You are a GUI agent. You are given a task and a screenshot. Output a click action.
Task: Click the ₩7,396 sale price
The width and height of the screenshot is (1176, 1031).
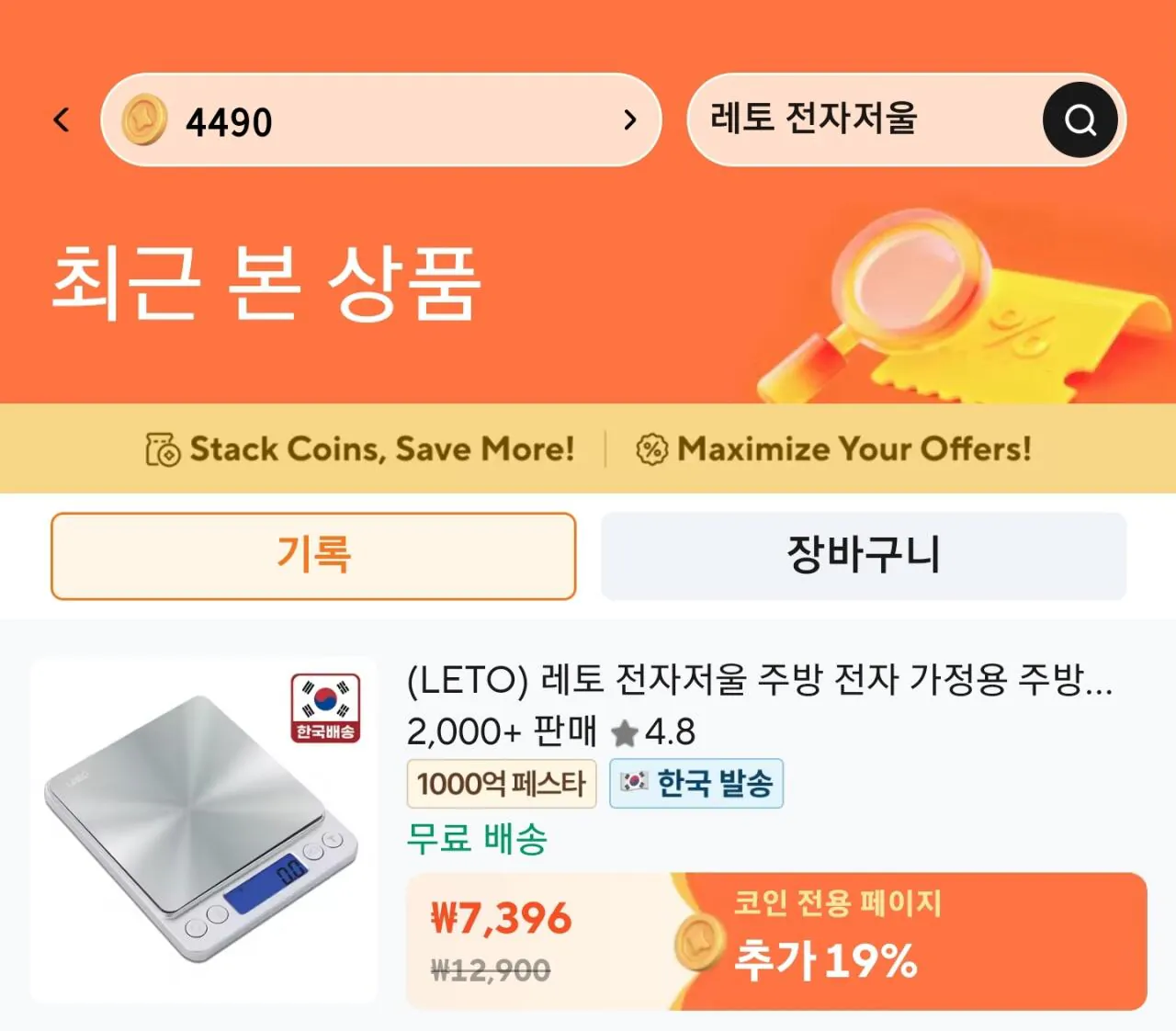pyautogui.click(x=502, y=918)
